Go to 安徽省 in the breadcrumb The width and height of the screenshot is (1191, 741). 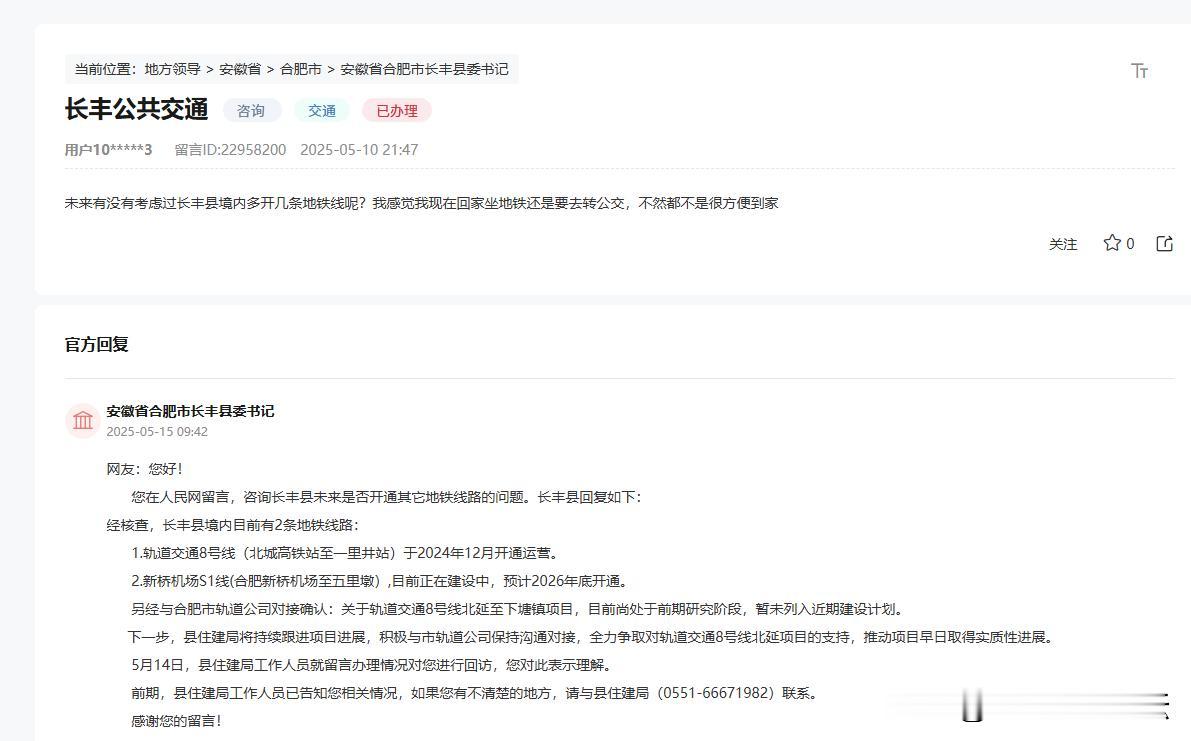(x=240, y=69)
